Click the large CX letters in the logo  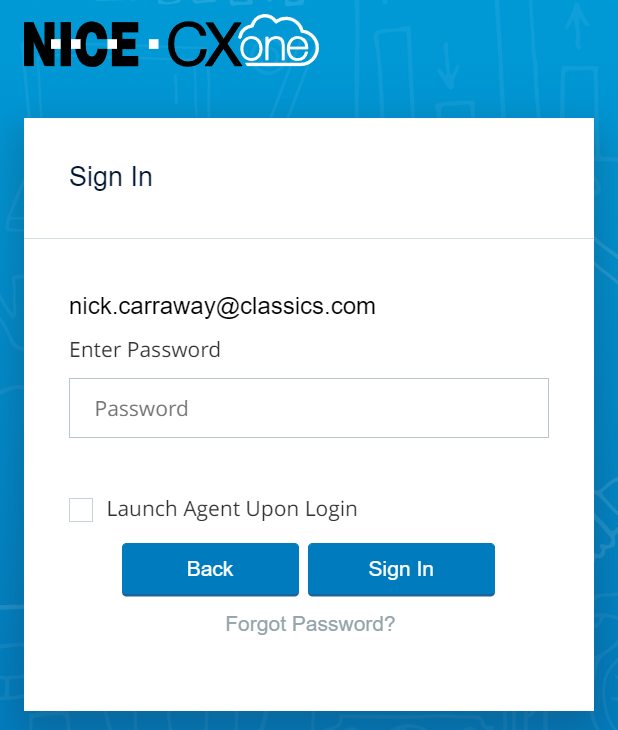coord(204,44)
